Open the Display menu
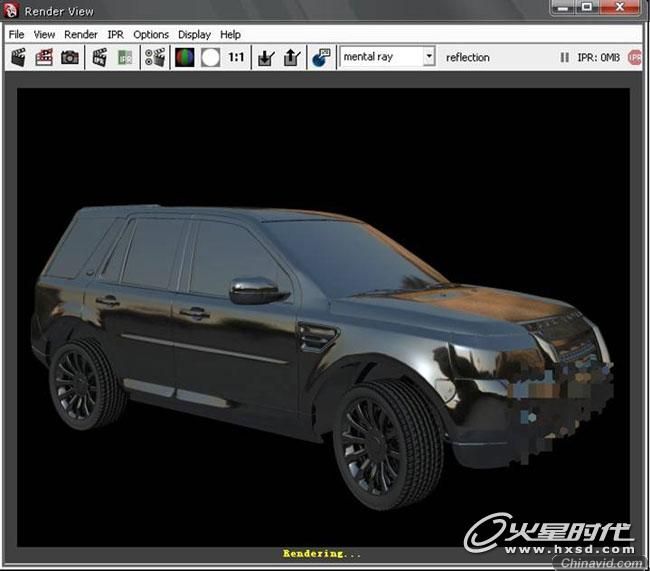The image size is (650, 571). click(x=194, y=34)
